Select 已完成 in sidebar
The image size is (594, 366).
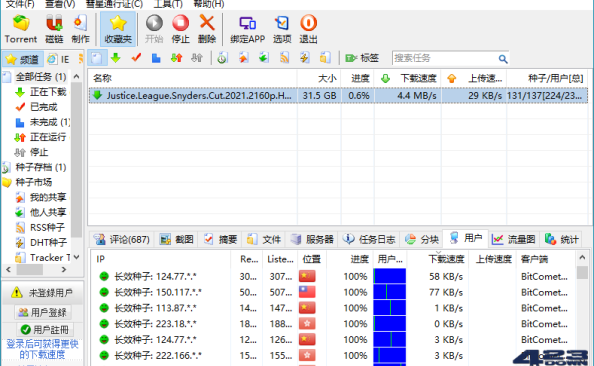point(43,107)
